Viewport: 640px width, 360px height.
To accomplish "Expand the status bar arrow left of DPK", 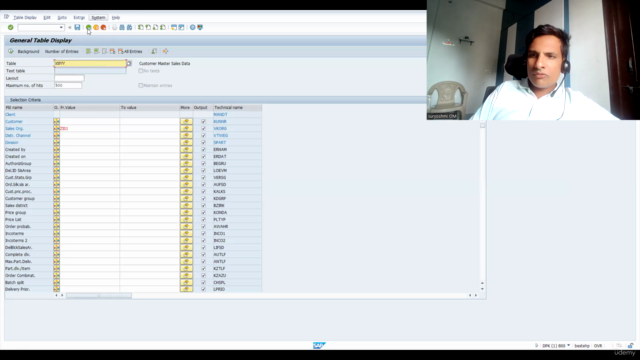I will click(537, 345).
